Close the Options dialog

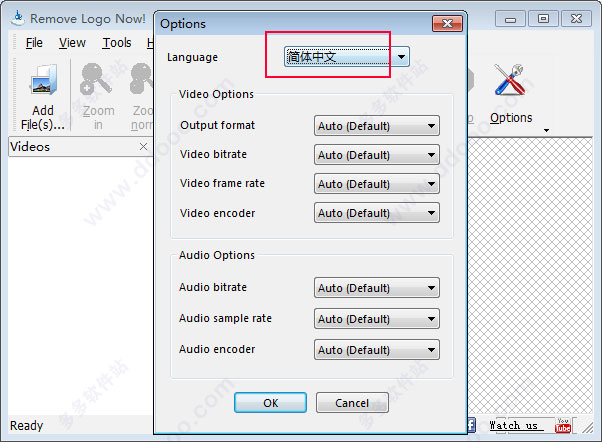[x=447, y=24]
